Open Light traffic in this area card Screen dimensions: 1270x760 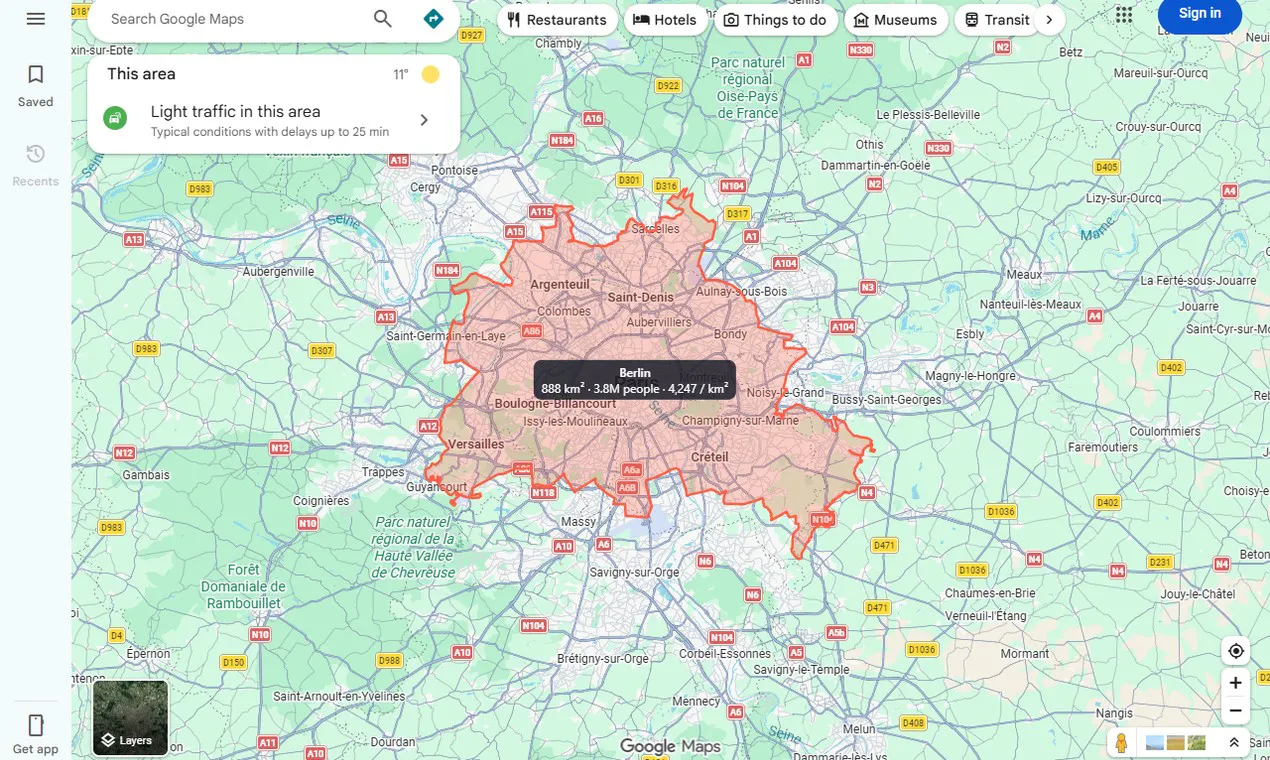tap(273, 120)
